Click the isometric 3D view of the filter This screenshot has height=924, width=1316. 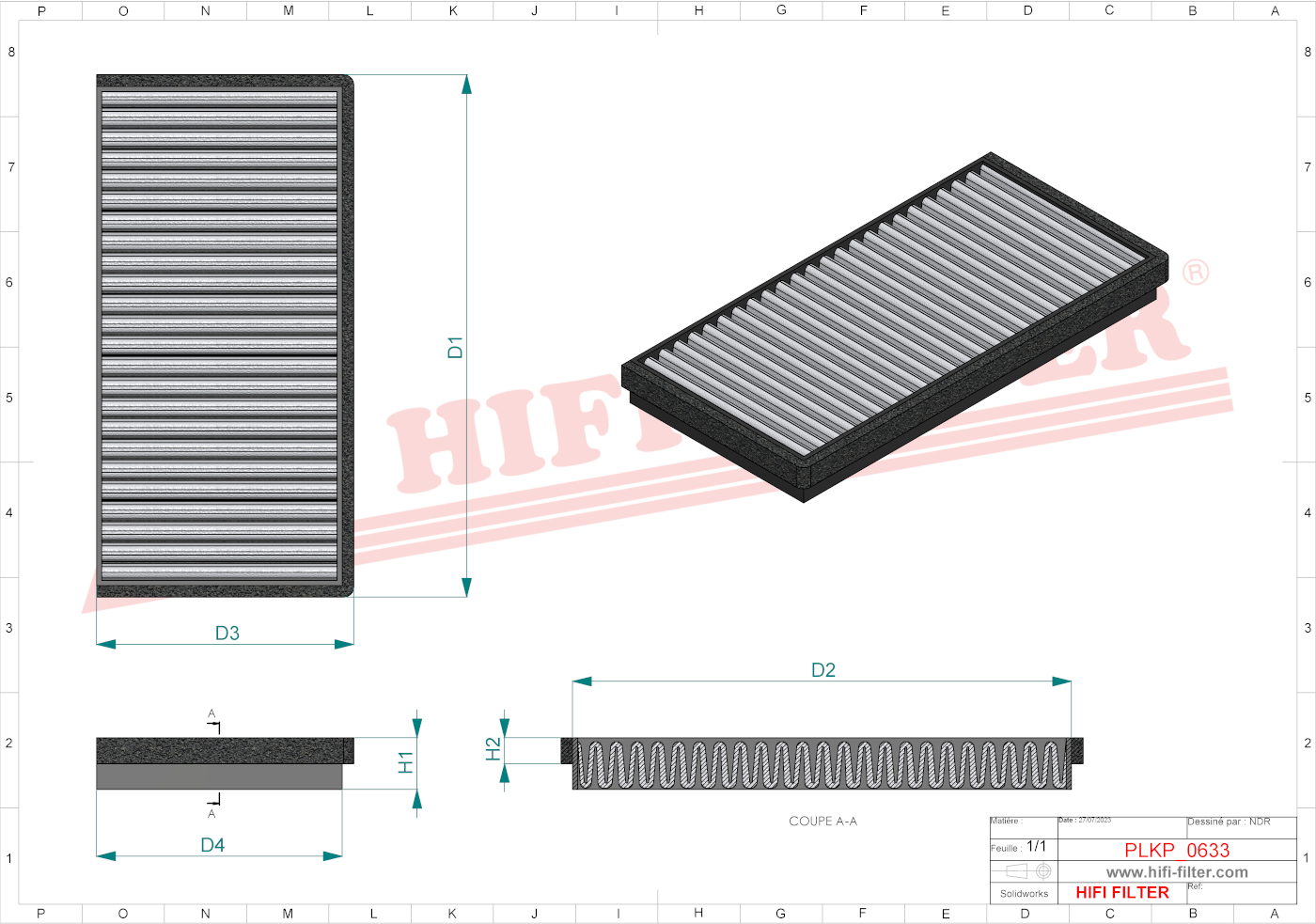click(895, 327)
